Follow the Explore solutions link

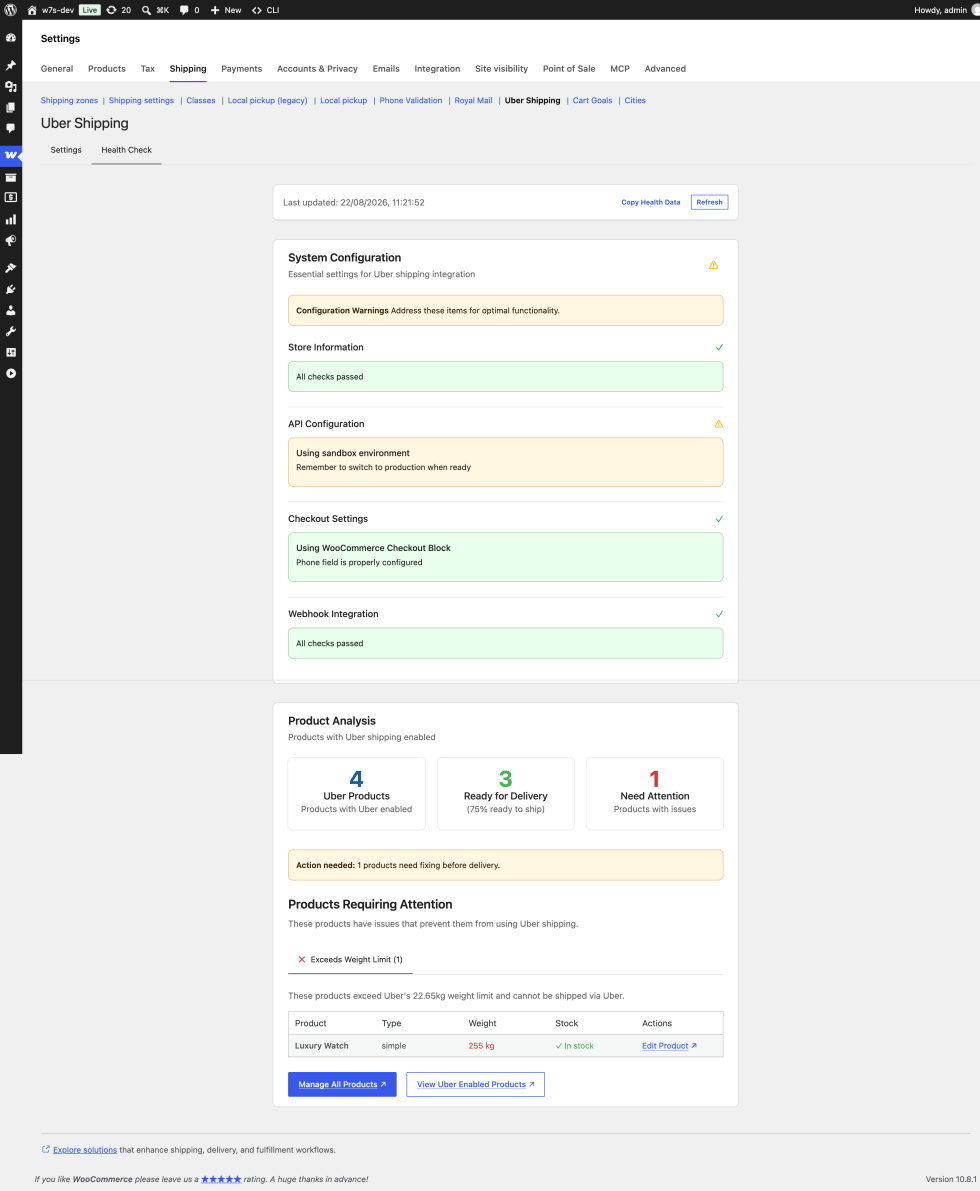click(x=85, y=1150)
